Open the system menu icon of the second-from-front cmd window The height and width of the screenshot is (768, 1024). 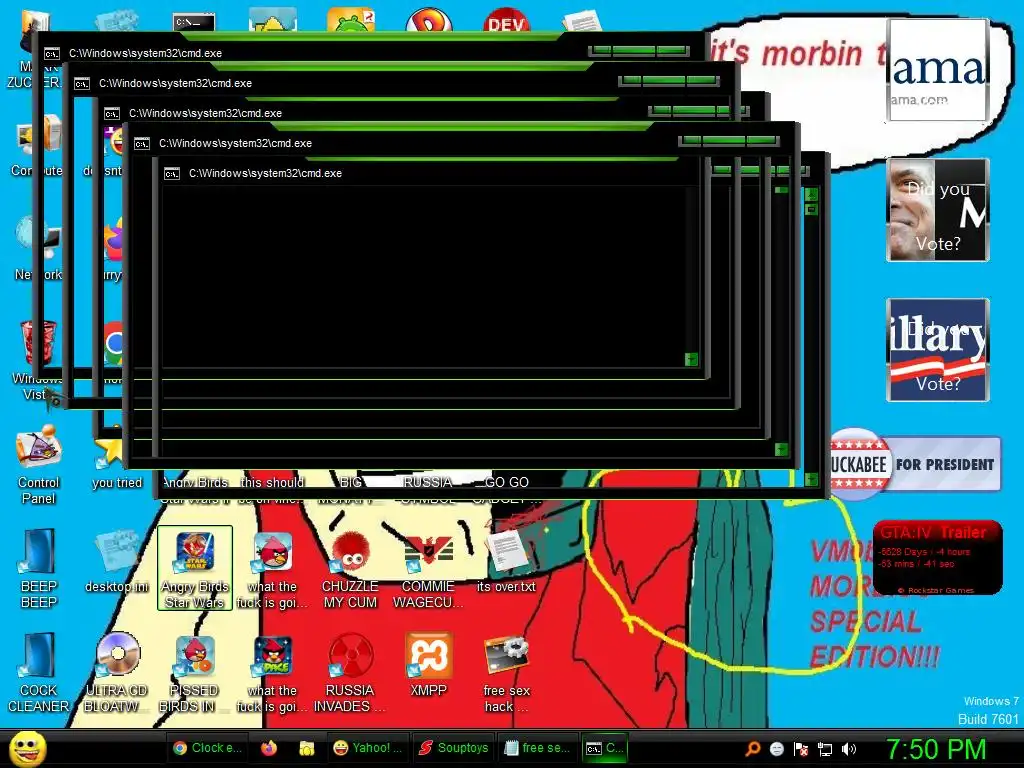tap(142, 144)
